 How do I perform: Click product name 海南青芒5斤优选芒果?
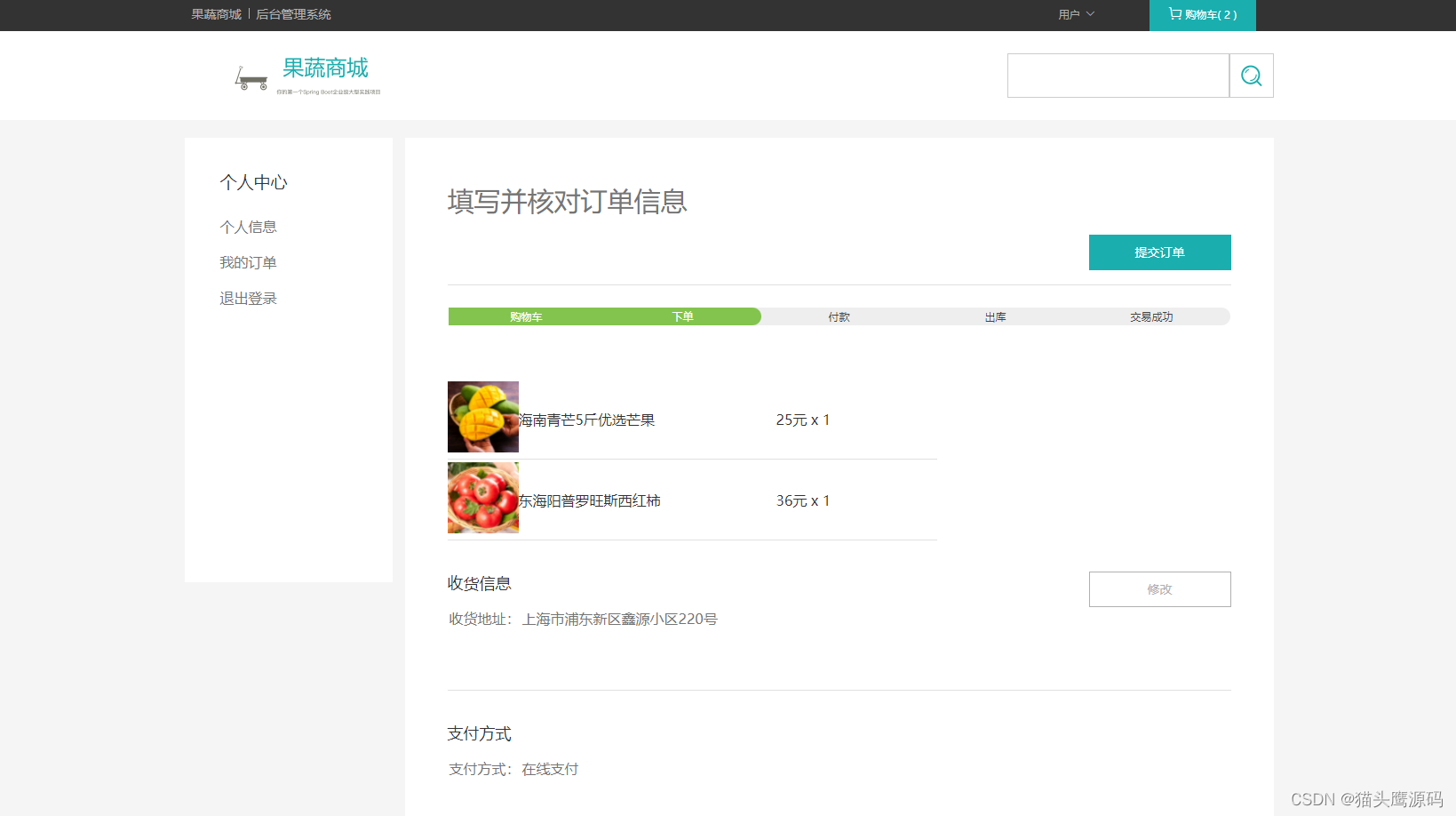586,420
